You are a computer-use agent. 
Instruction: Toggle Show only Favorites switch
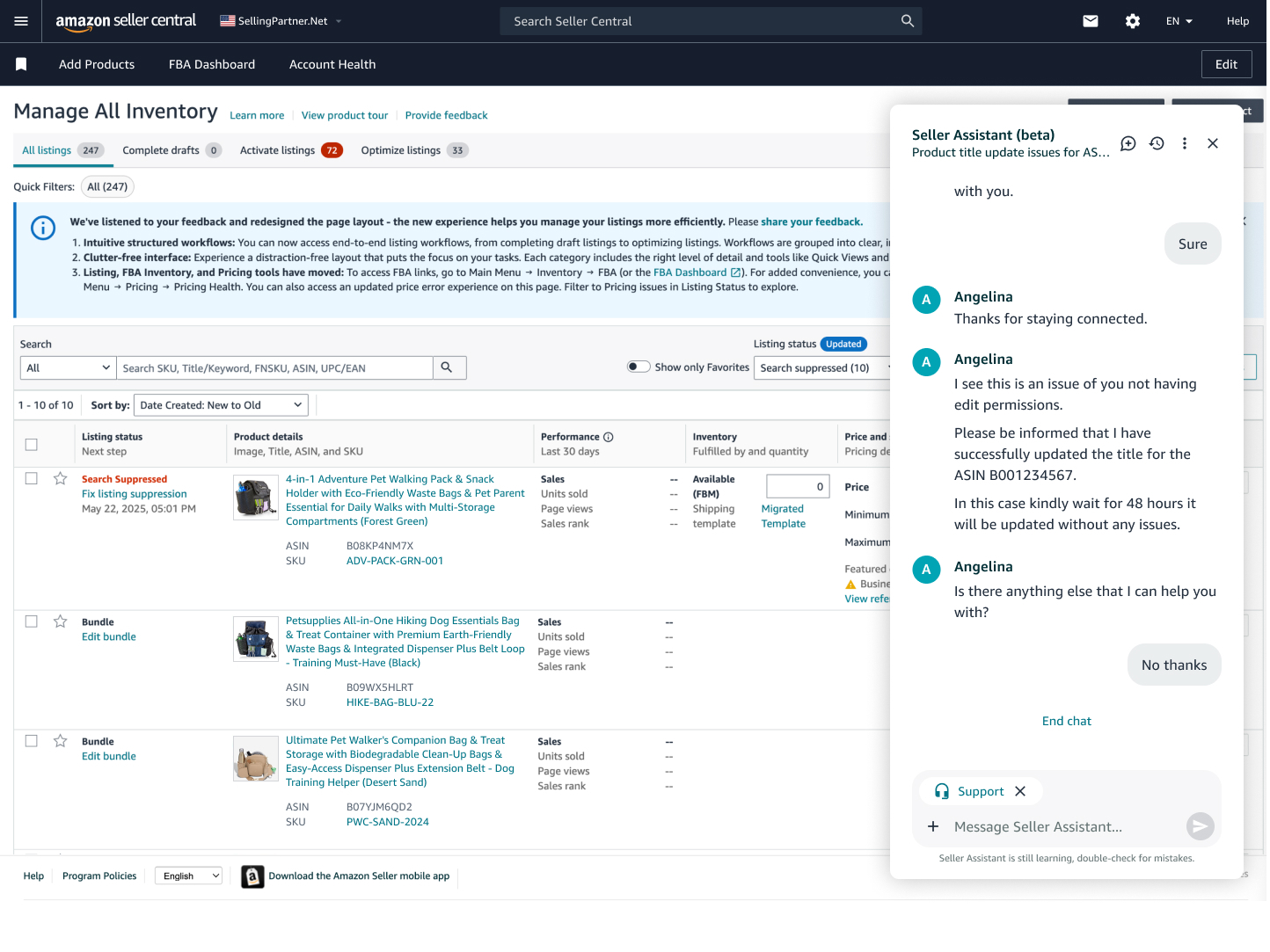(x=639, y=367)
